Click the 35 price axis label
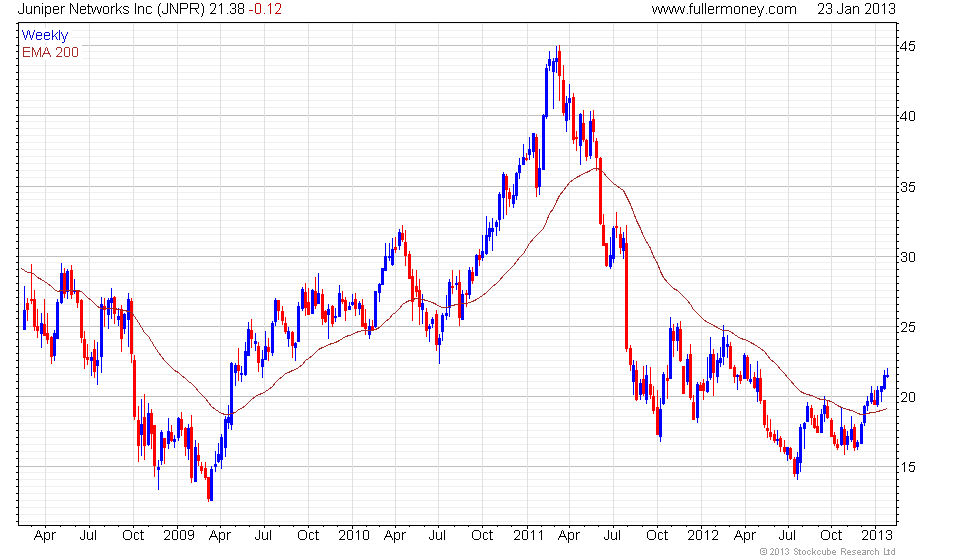Screen dimensions: 980x560 (x=908, y=187)
